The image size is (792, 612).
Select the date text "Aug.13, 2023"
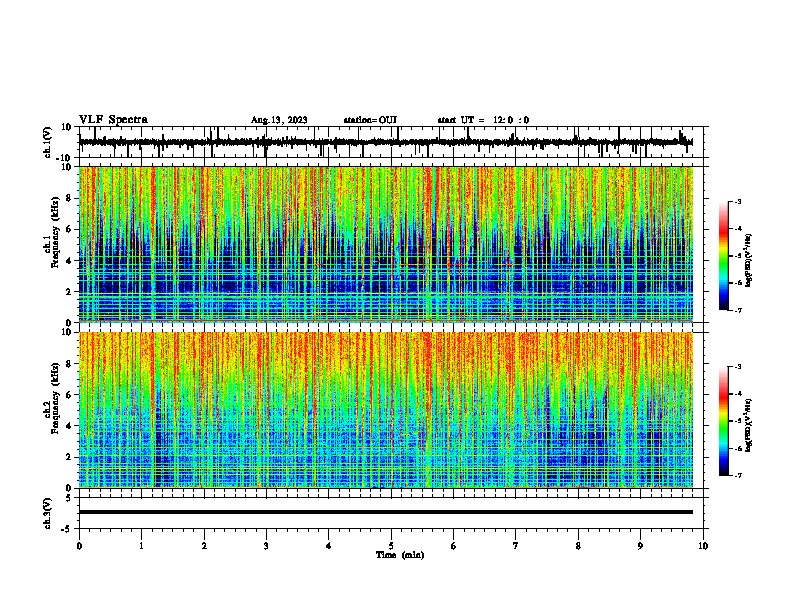pyautogui.click(x=279, y=120)
